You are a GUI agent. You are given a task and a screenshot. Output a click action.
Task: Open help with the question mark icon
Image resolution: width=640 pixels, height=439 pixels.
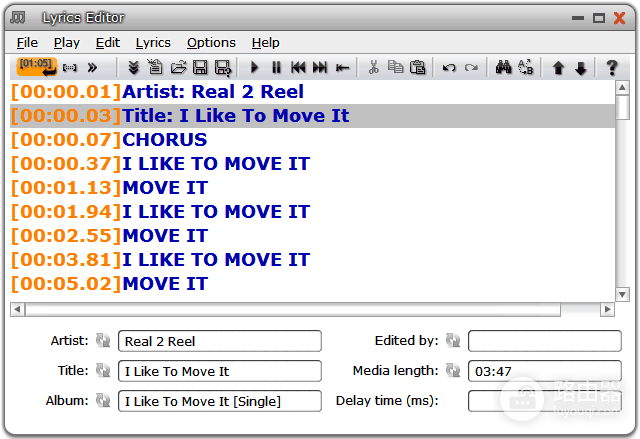611,68
